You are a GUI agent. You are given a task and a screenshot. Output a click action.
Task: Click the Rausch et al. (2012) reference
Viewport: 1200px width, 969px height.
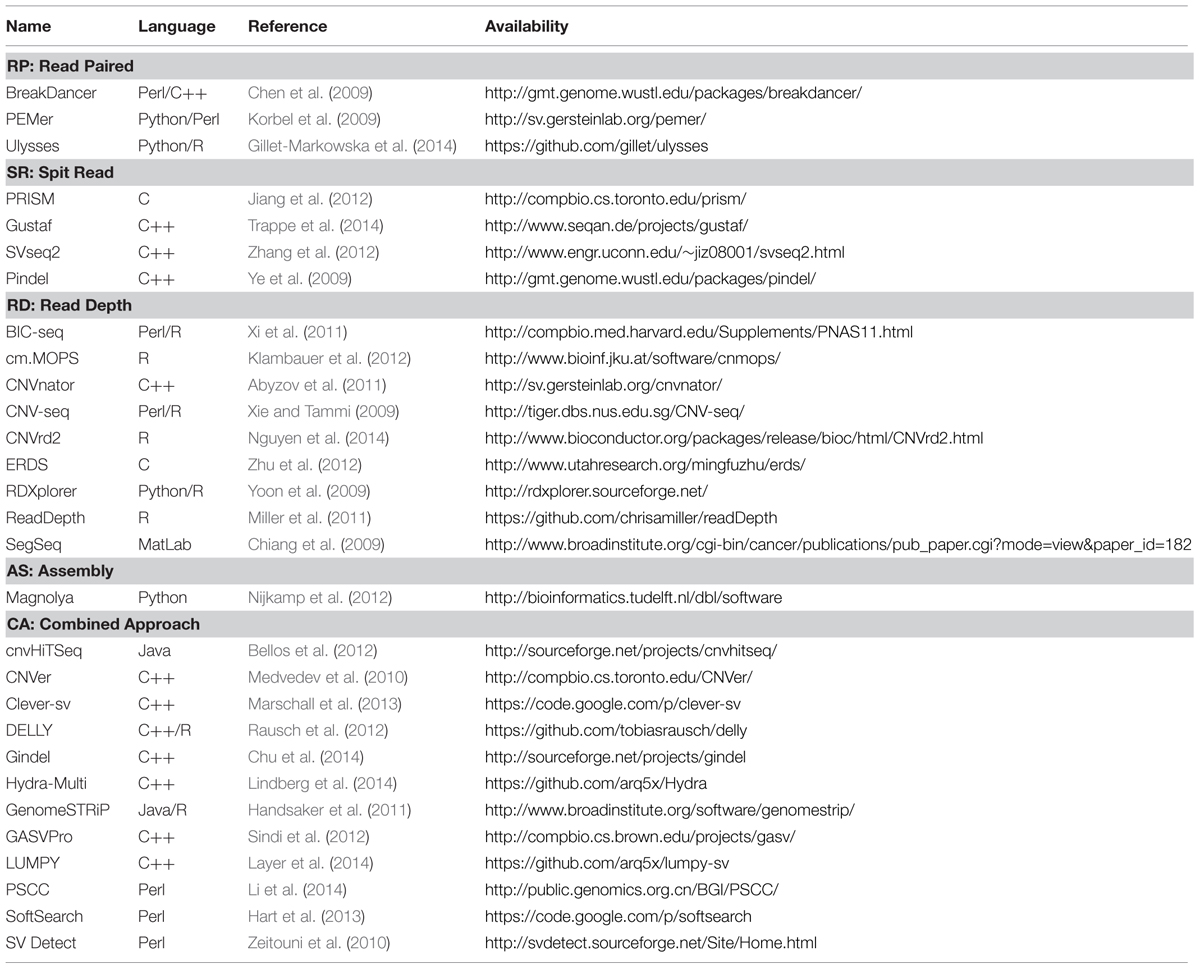(x=317, y=730)
